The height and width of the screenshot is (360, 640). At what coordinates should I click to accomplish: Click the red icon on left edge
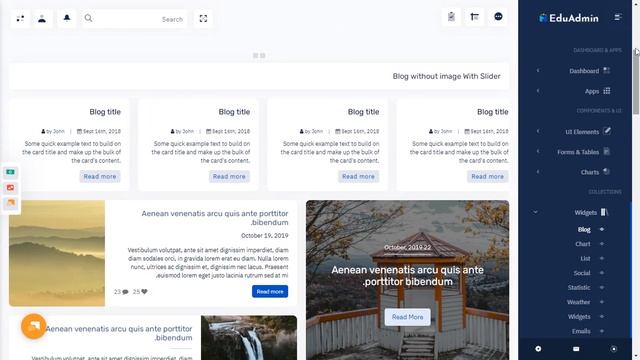click(11, 188)
